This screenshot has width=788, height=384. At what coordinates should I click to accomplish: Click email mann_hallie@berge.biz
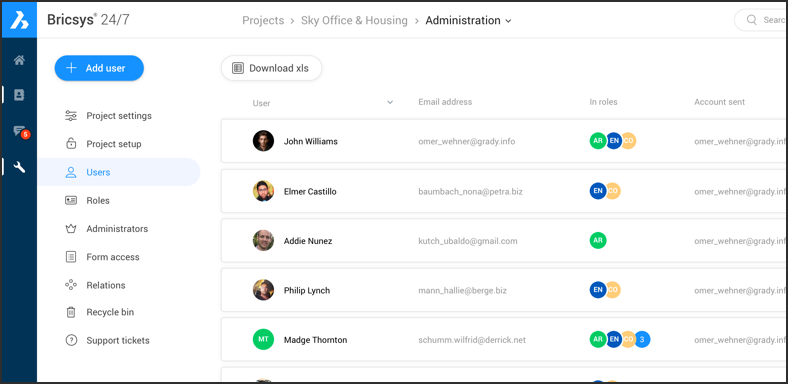(462, 291)
